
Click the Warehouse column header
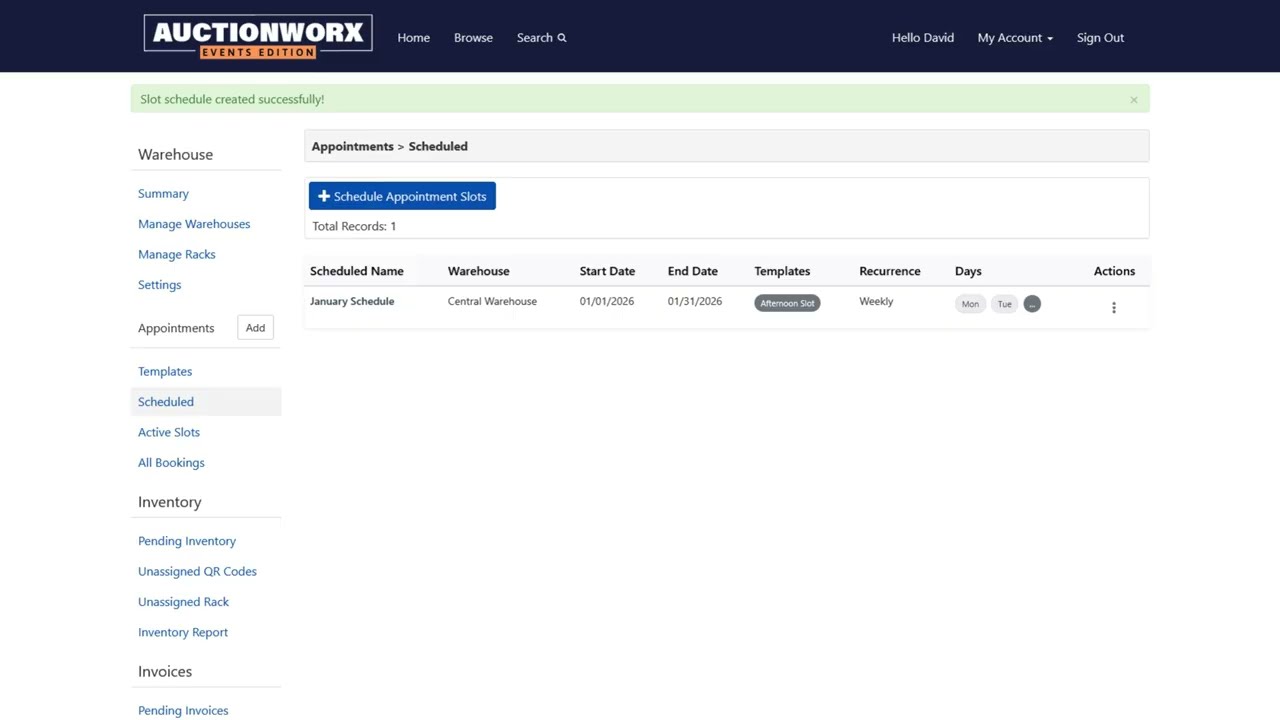point(478,271)
